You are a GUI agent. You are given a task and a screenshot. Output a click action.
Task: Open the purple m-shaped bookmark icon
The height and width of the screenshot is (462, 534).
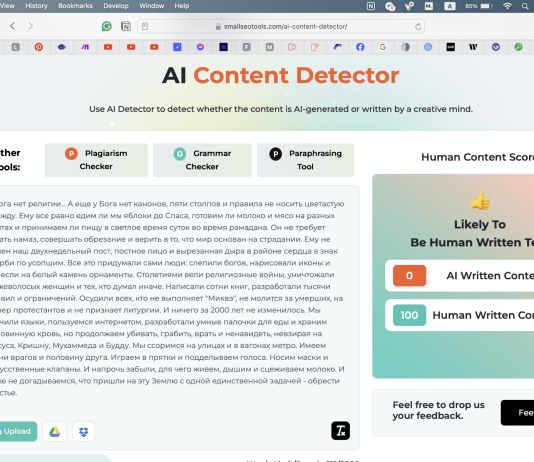point(85,47)
